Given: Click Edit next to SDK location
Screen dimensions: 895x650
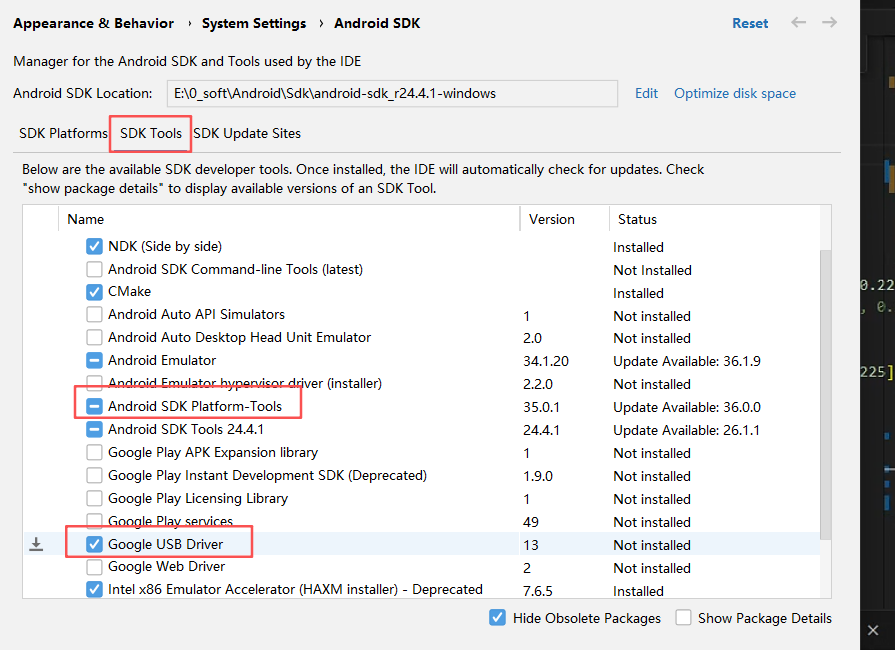Looking at the screenshot, I should (x=646, y=94).
